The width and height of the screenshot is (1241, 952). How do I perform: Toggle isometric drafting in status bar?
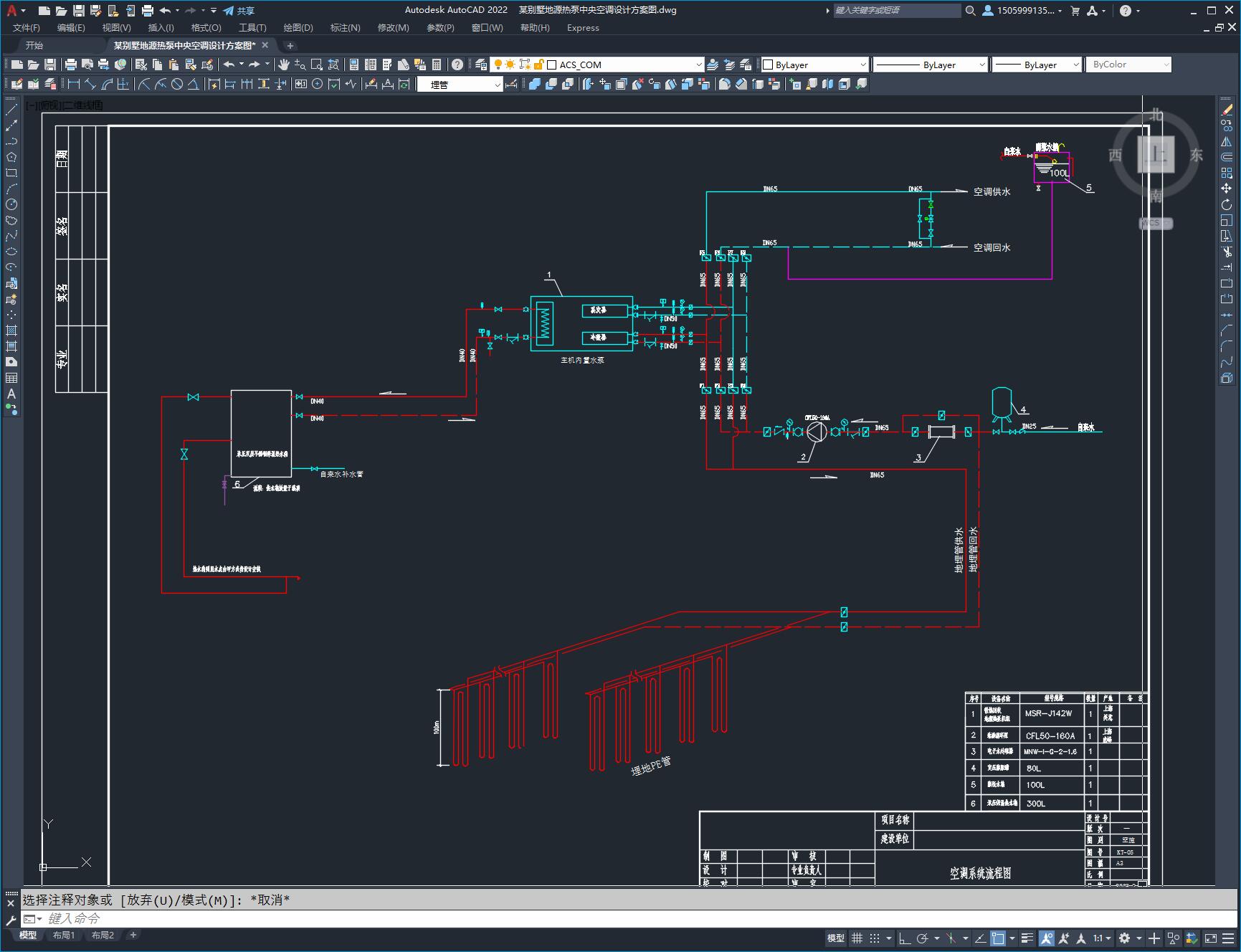click(x=951, y=938)
